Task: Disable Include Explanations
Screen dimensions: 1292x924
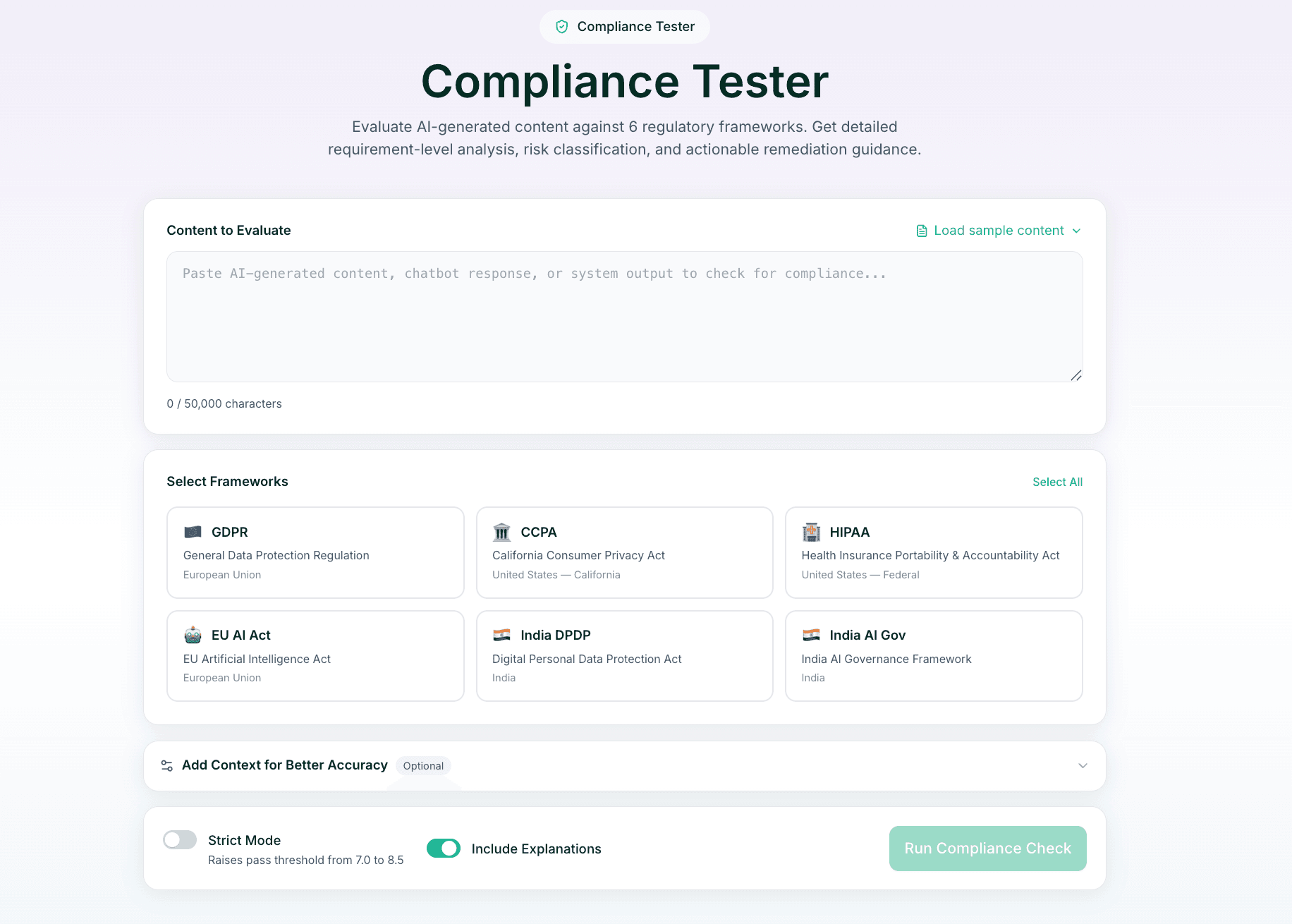Action: [x=443, y=848]
